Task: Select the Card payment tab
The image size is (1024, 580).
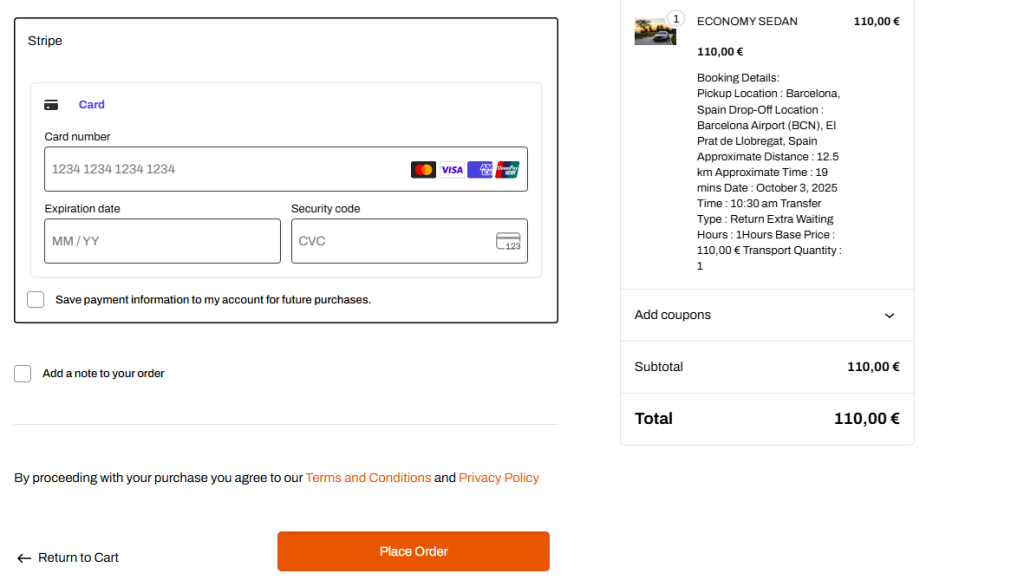Action: pos(91,105)
